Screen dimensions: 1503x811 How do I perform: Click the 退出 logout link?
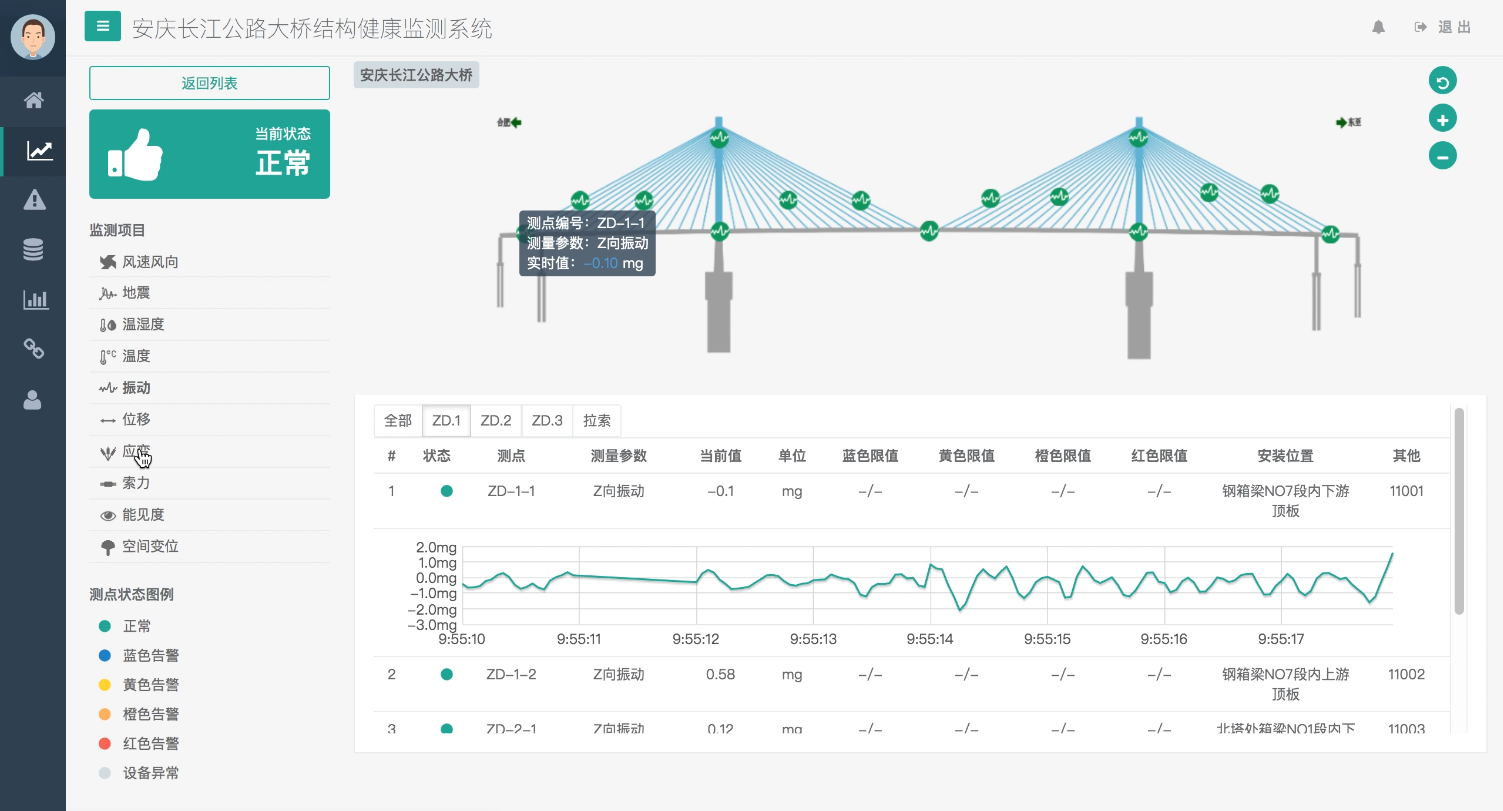click(1443, 28)
